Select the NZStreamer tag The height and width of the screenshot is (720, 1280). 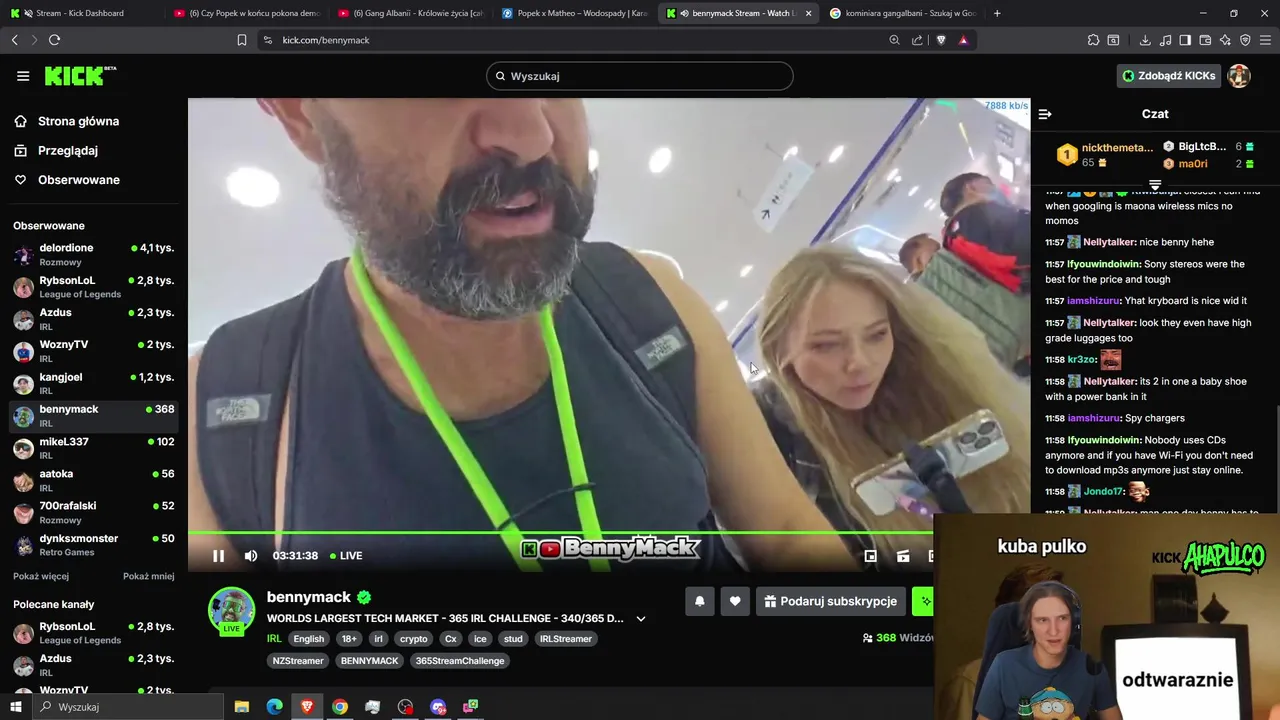pyautogui.click(x=298, y=661)
